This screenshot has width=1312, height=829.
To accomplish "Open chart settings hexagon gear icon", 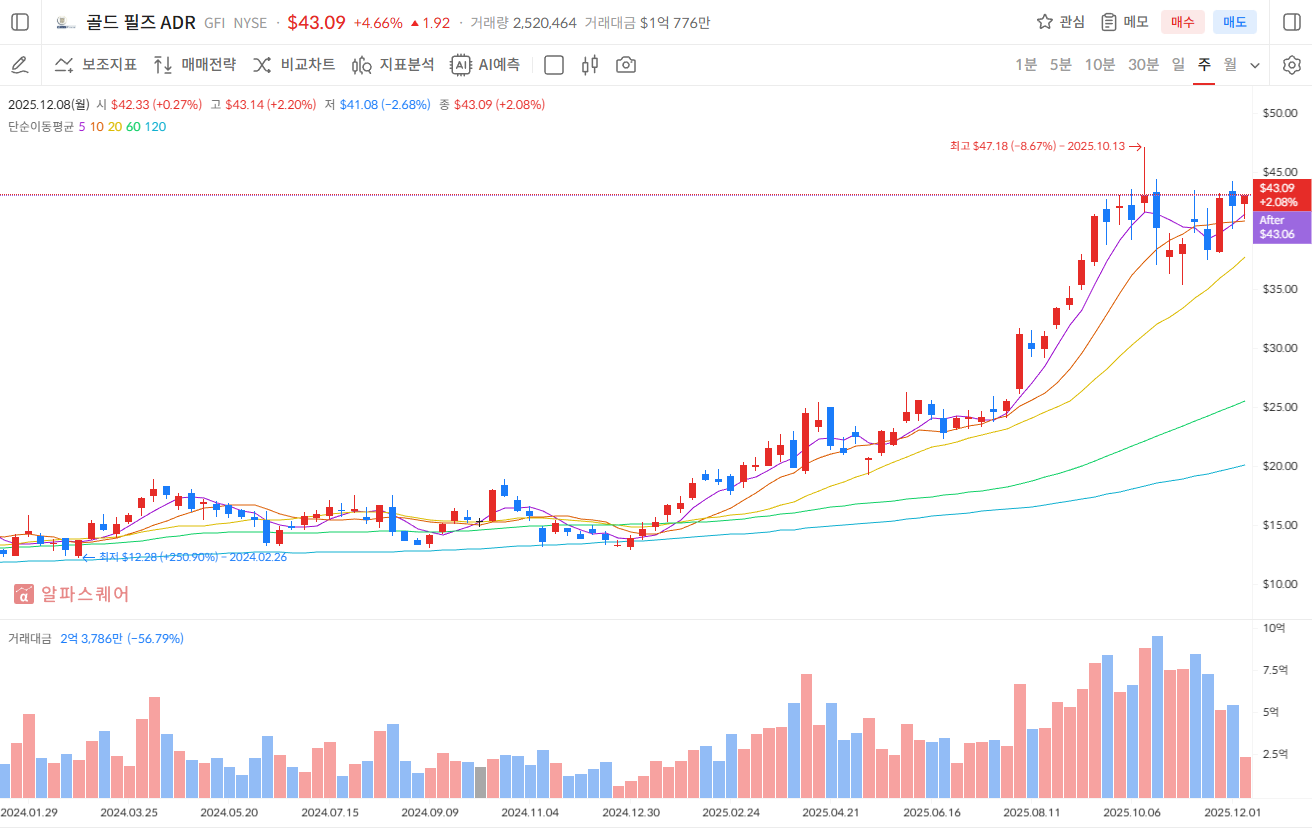I will coord(1291,65).
